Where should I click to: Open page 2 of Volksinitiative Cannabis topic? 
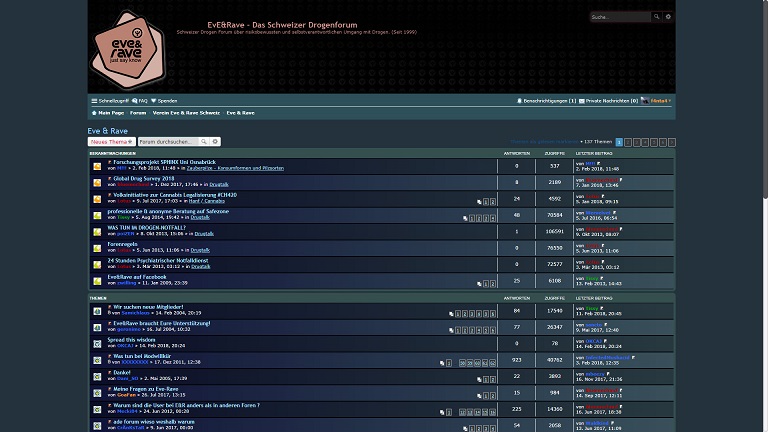[493, 202]
